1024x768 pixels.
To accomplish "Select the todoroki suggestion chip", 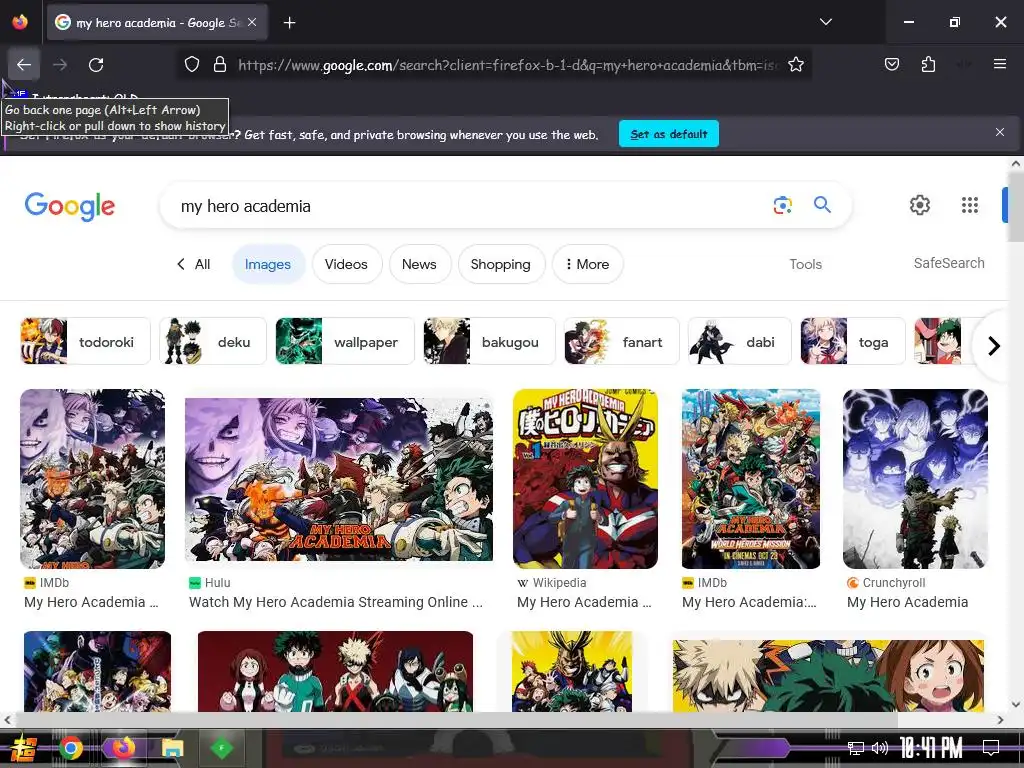I will 86,342.
